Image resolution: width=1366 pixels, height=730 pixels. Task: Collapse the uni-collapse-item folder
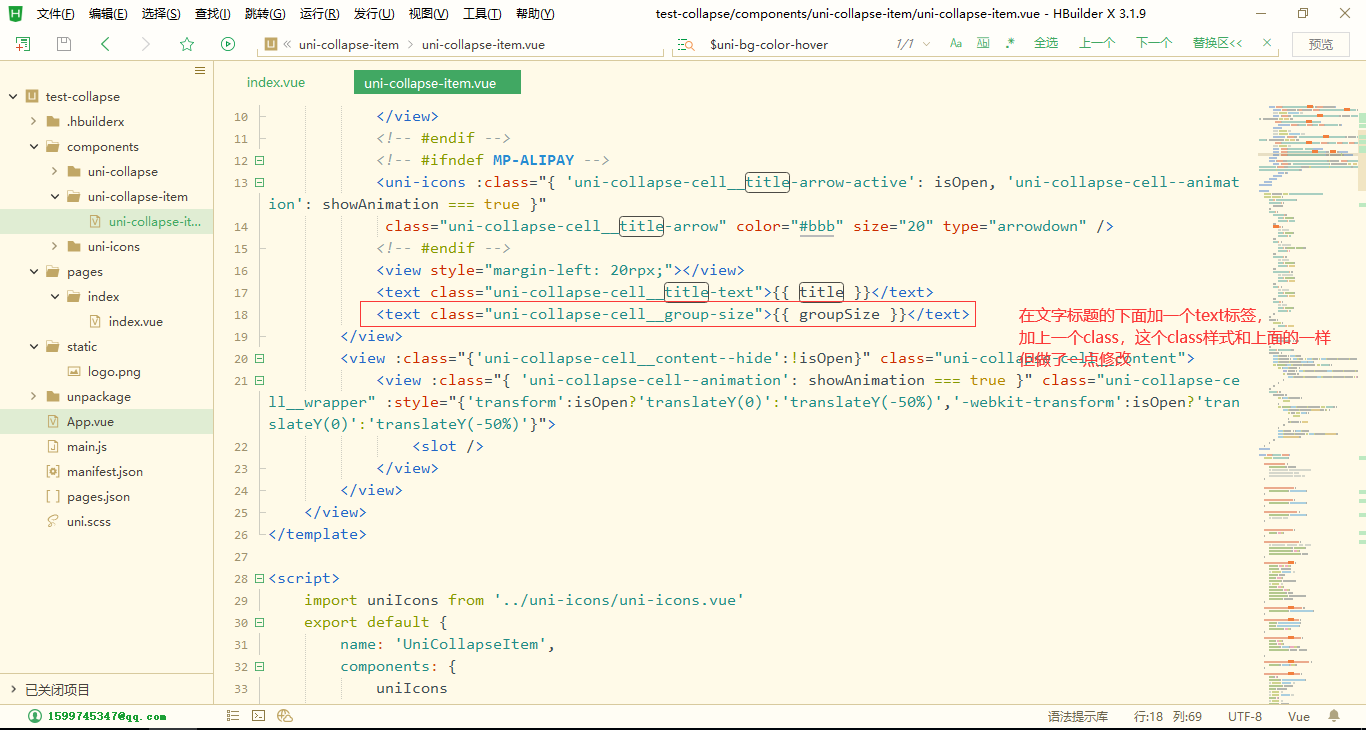52,196
